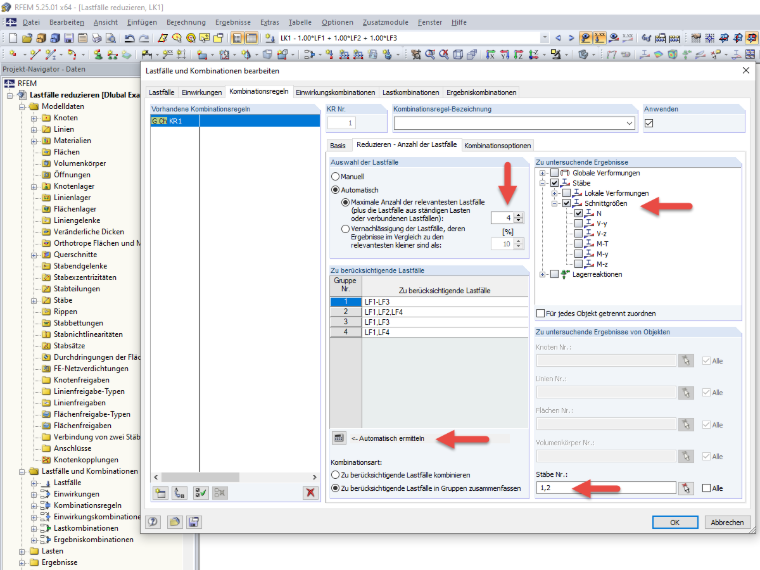Click the zoom magnifier with plus icon
Screen dimensions: 760x570
pos(429,54)
